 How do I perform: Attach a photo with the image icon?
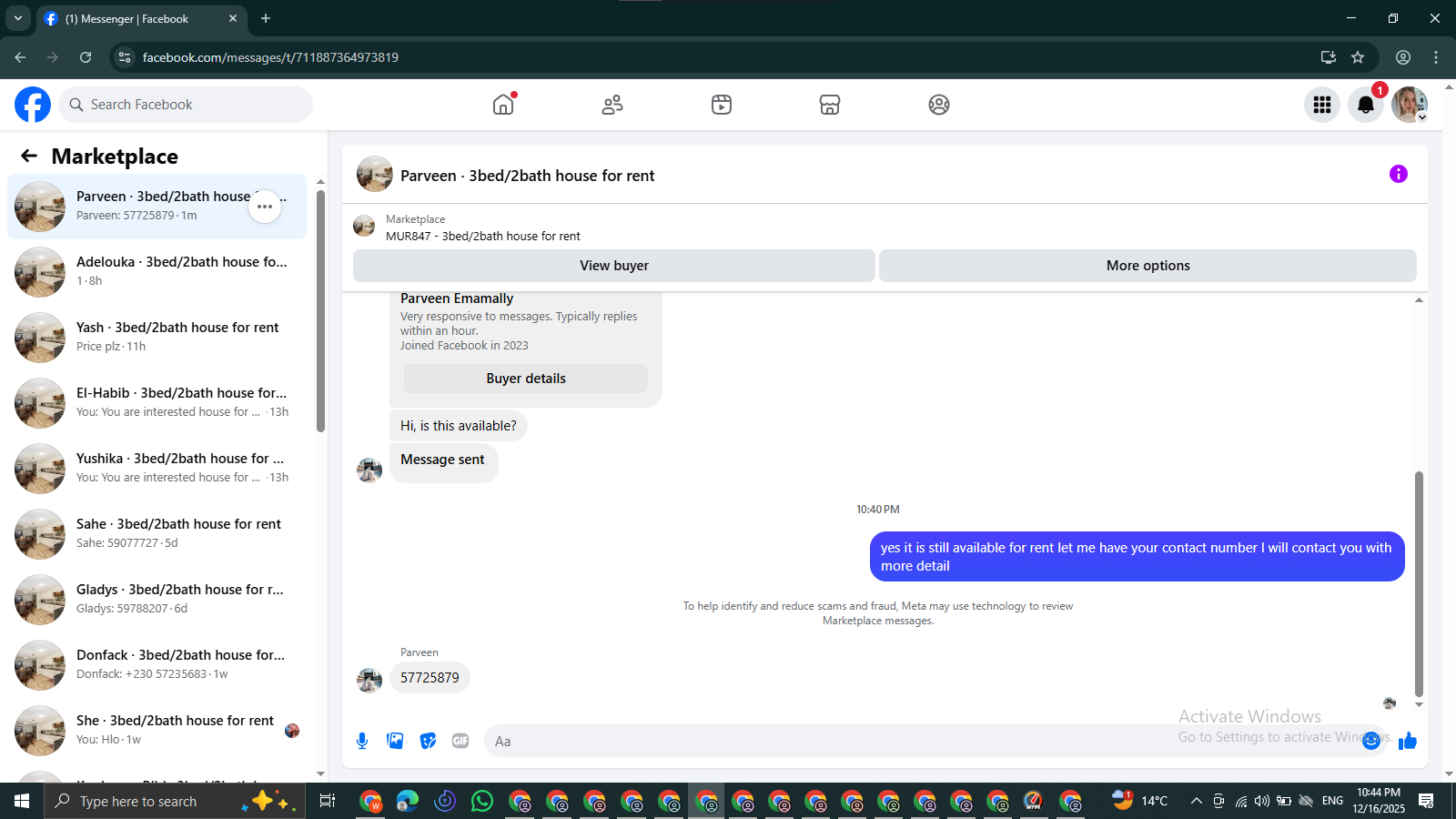pos(395,741)
